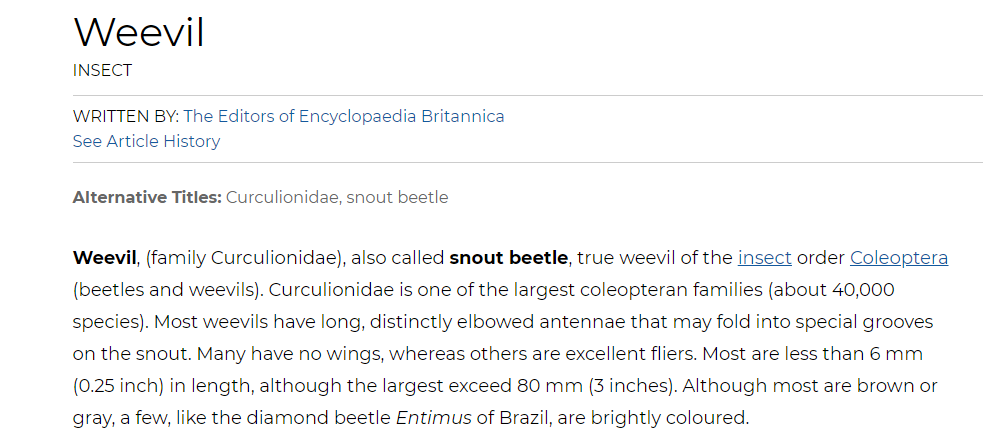Screen dimensions: 983x438
Task: Click the snout beetle text in Alternative Titles
Action: tap(397, 197)
